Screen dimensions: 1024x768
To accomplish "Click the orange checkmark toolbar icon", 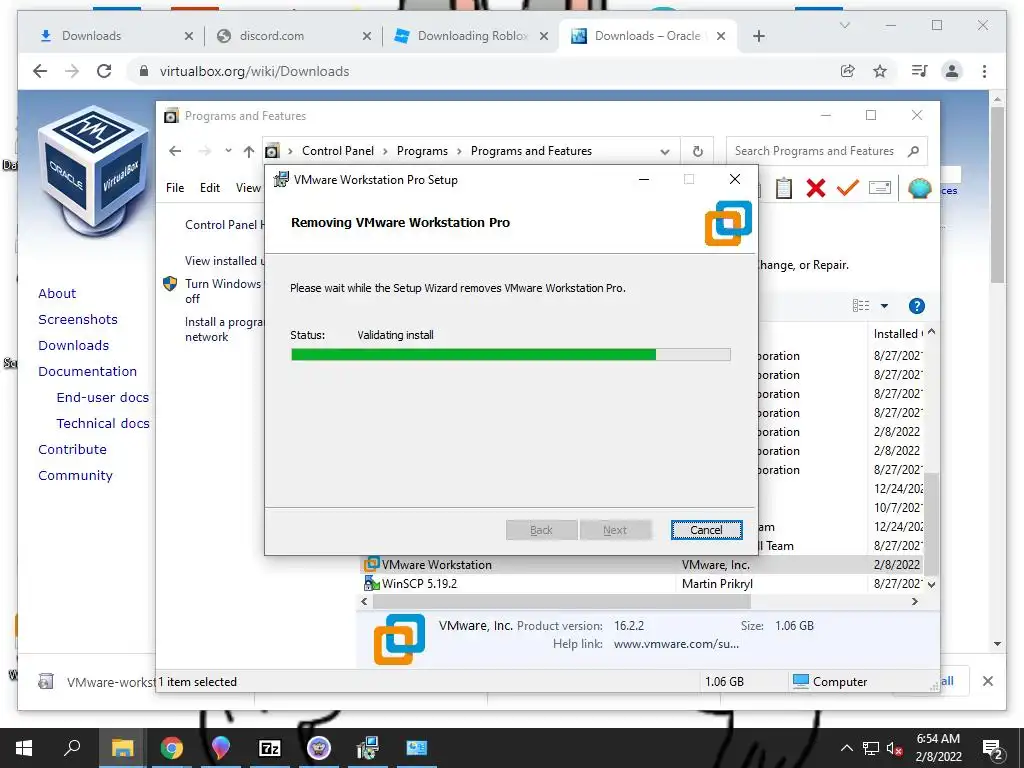I will pyautogui.click(x=848, y=188).
